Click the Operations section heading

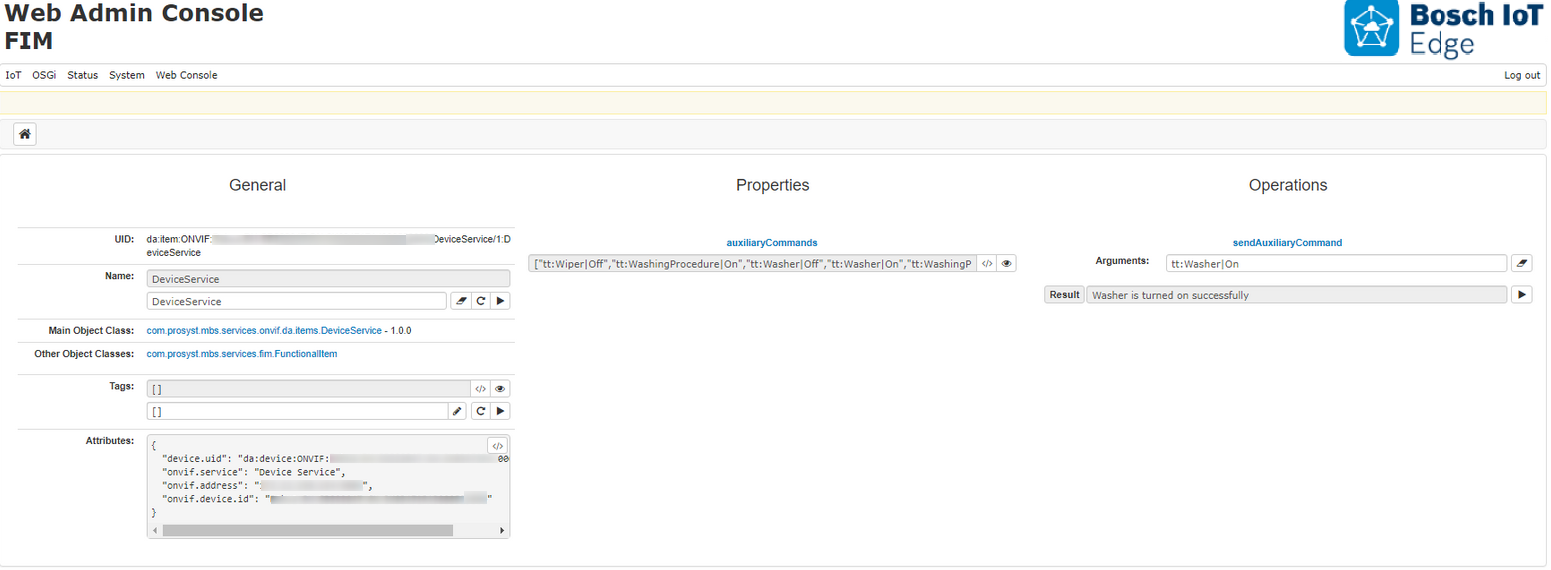coord(1288,185)
